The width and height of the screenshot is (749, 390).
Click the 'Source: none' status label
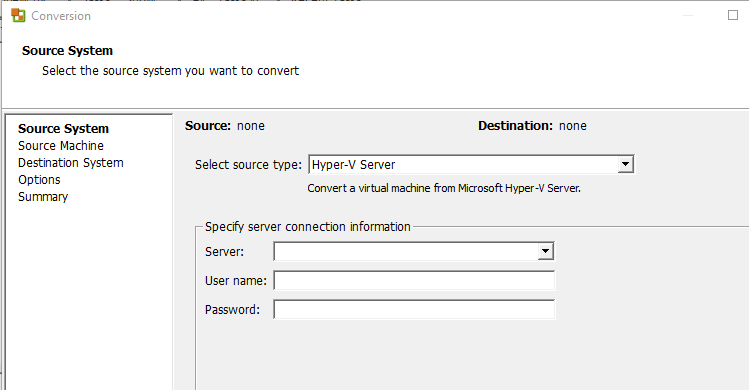225,126
